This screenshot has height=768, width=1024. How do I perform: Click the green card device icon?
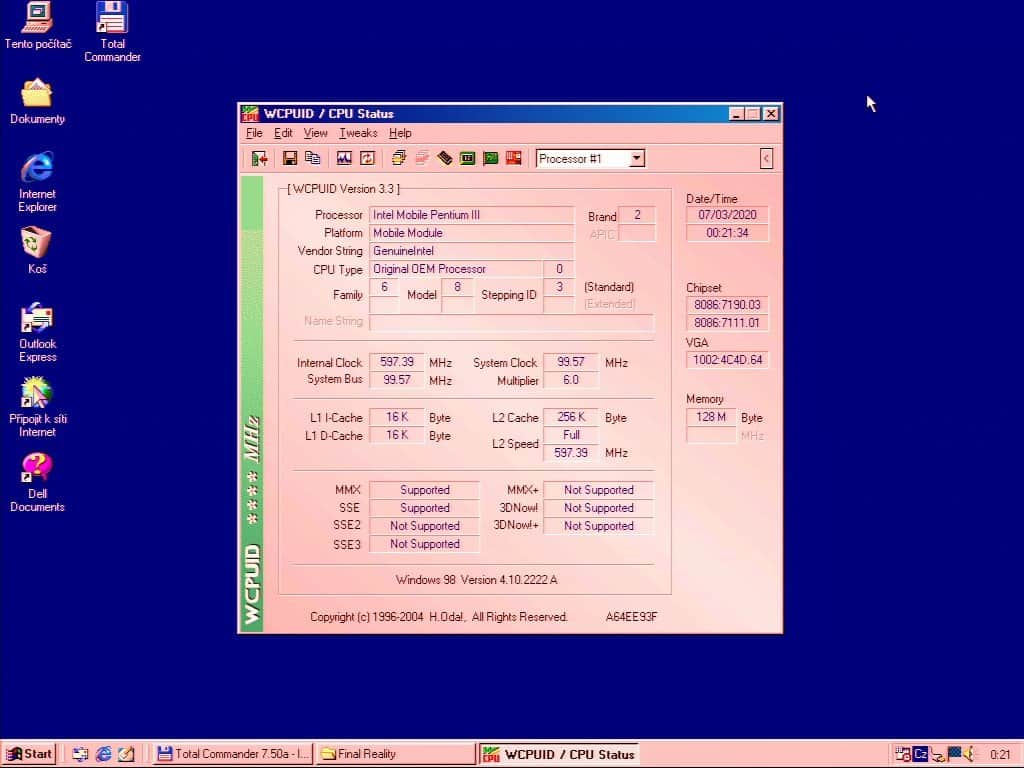pos(490,158)
